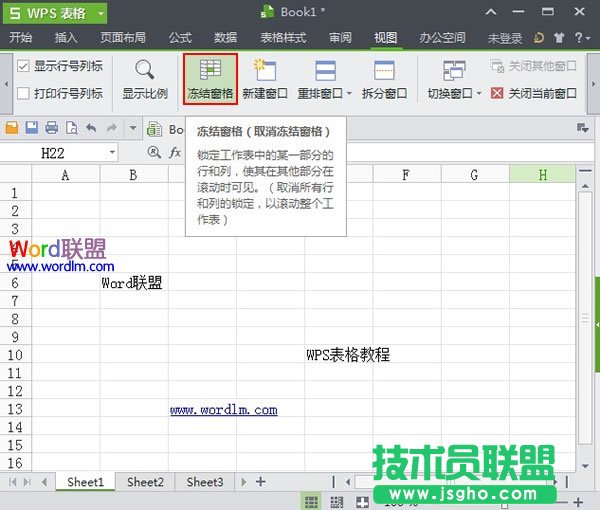
Task: Open the 办公空间 (Office Space) tab
Action: [x=442, y=37]
